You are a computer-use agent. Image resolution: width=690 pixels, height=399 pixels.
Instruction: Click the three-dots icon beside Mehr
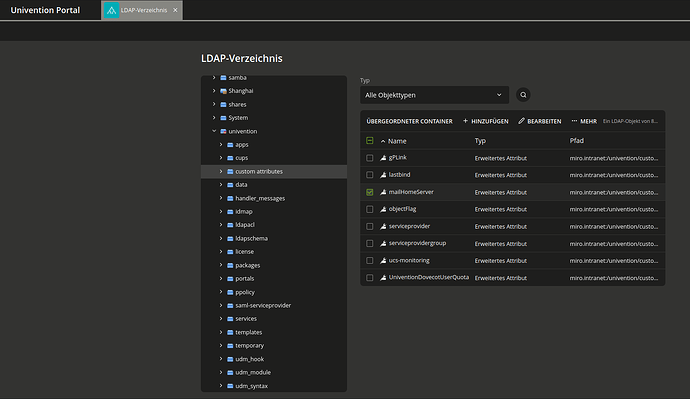pyautogui.click(x=574, y=121)
